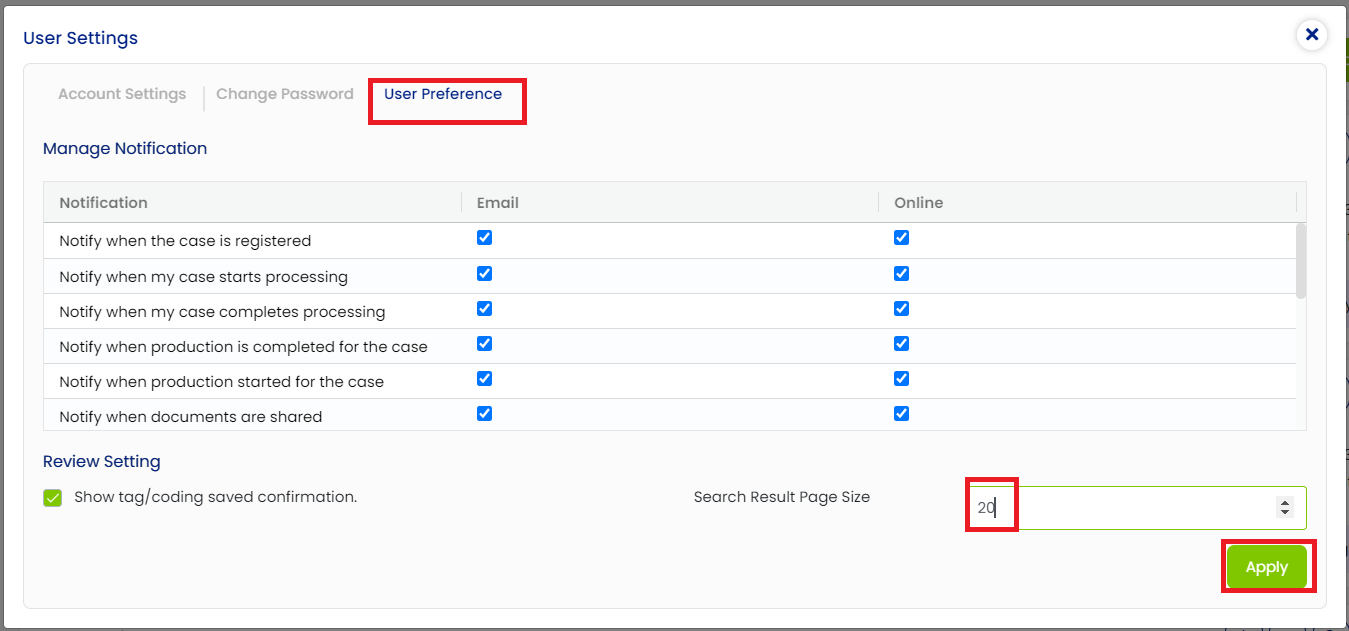Uncheck Online for case is registered
The image size is (1349, 631).
click(901, 238)
